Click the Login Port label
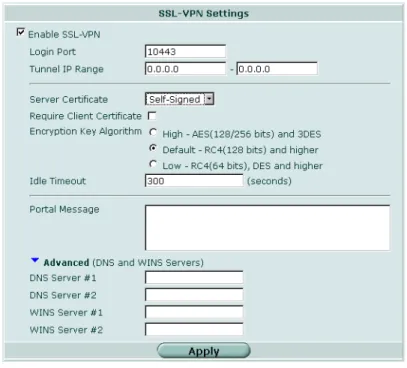Image resolution: width=407 pixels, height=368 pixels. tap(53, 52)
